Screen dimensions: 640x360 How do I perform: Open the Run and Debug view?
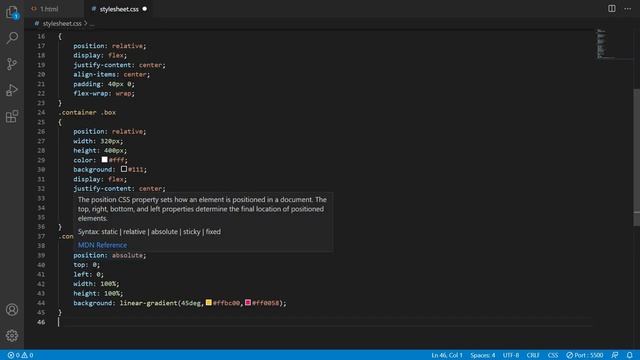click(x=12, y=90)
